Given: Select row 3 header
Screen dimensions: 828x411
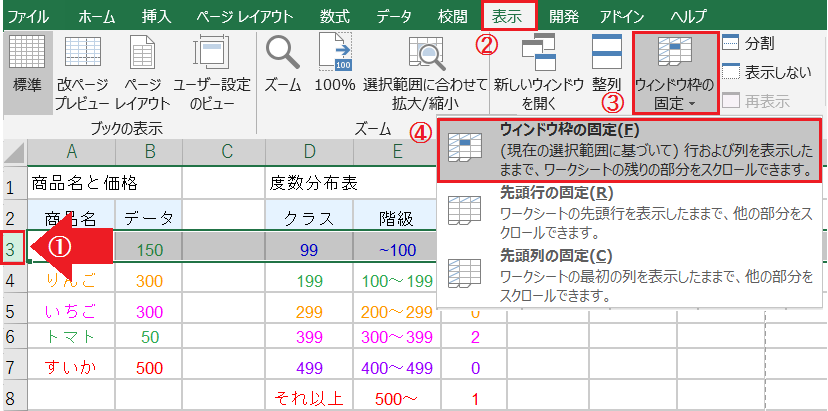Looking at the screenshot, I should (x=11, y=248).
